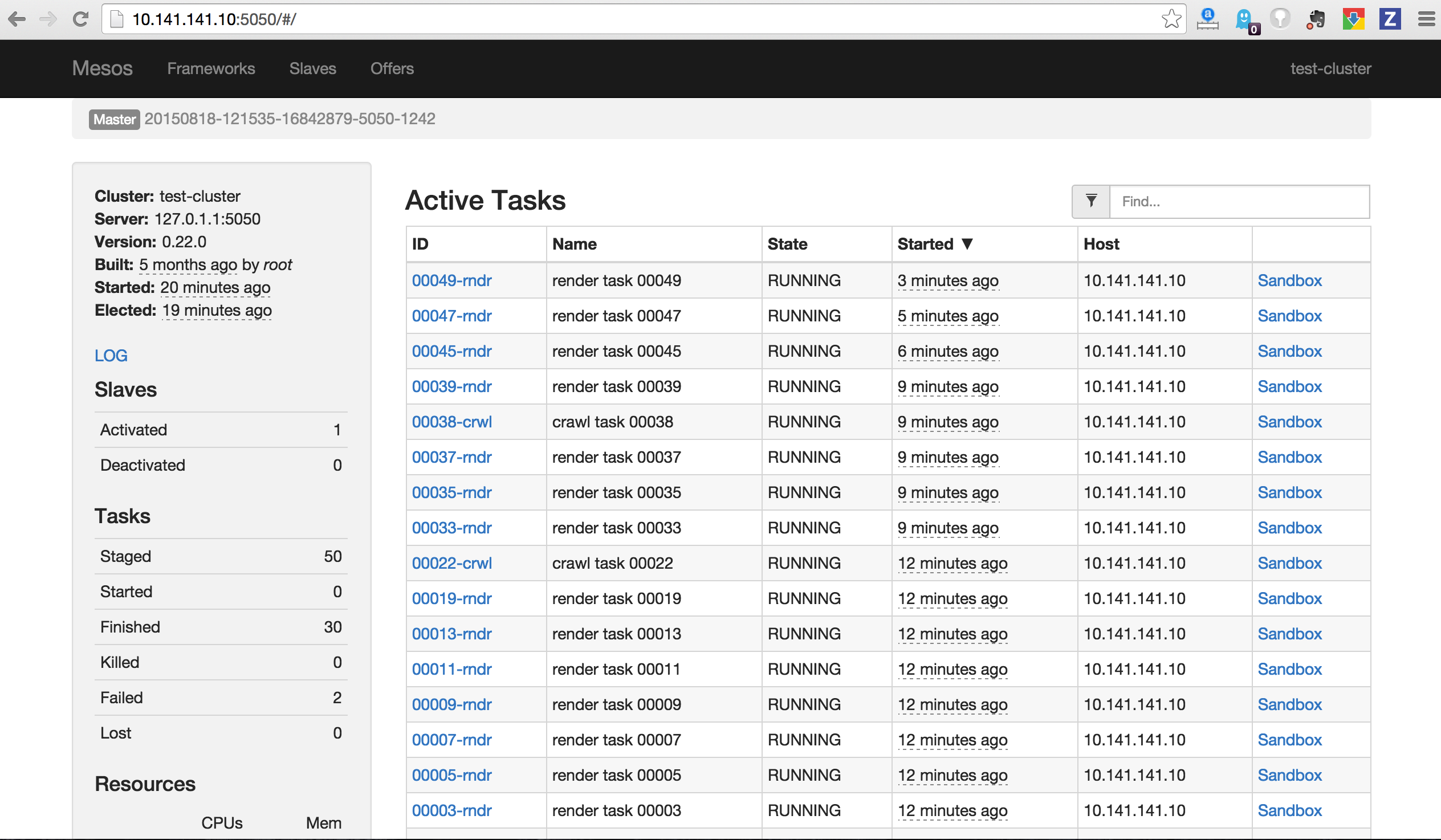This screenshot has height=840, width=1441.
Task: Switch to the Slaves page
Action: [x=312, y=68]
